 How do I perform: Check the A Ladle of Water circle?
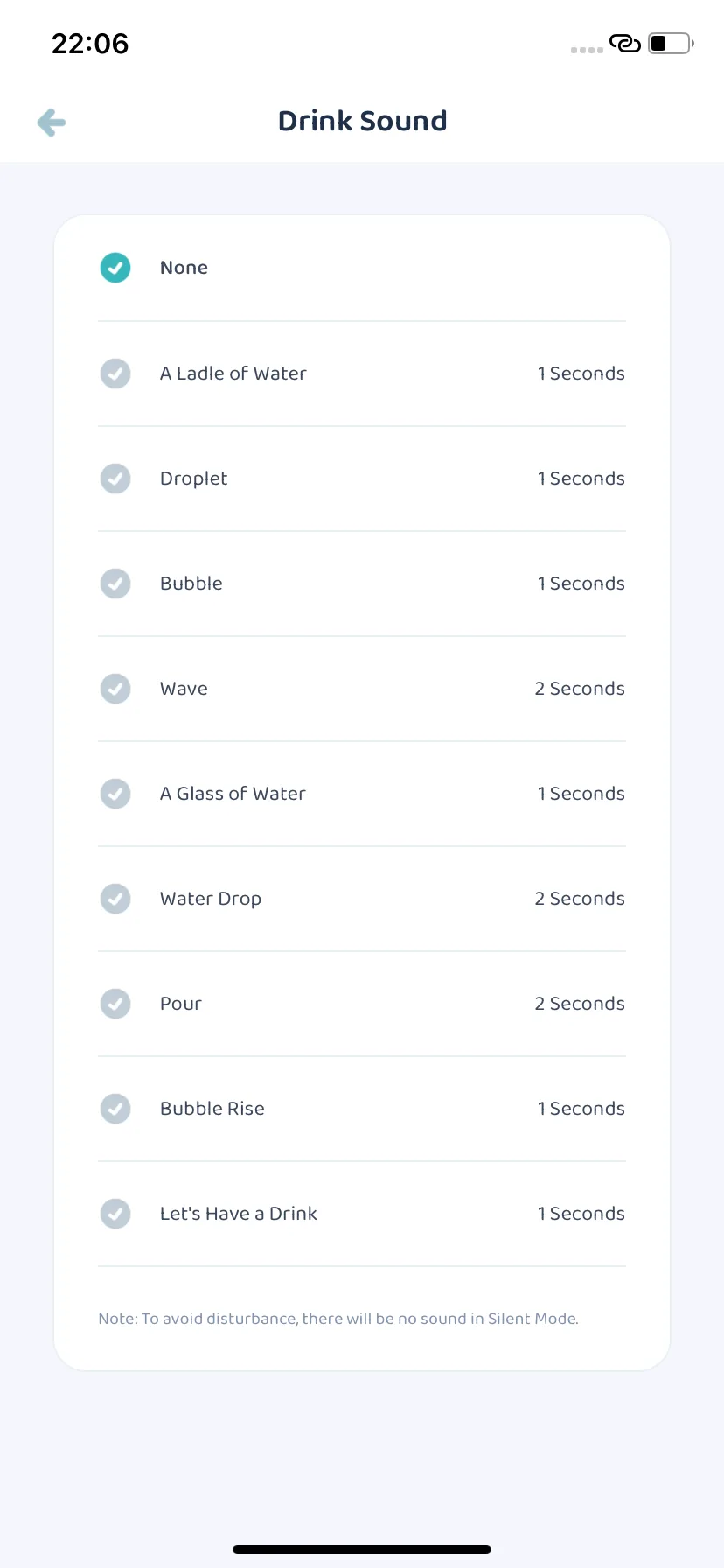[115, 374]
